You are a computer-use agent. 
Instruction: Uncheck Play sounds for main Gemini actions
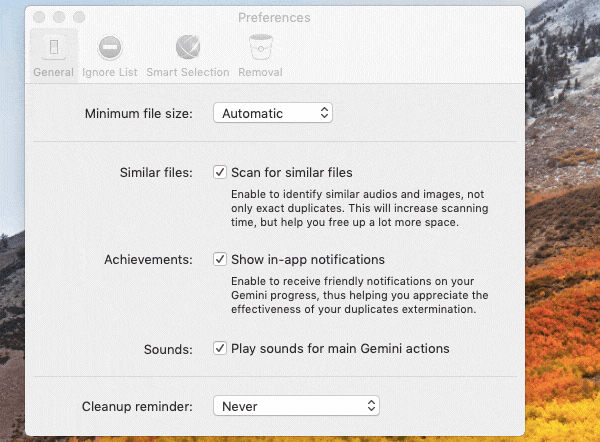click(220, 348)
